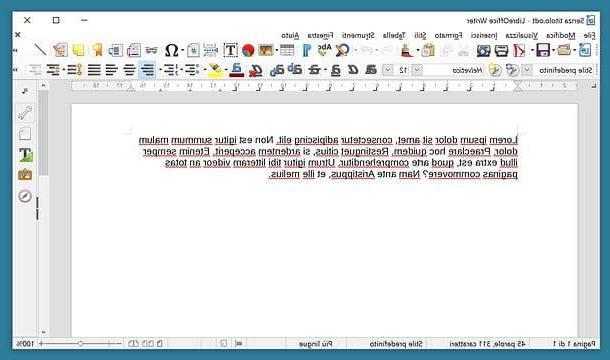
Task: Open the font size 12 dropdown
Action: (x=388, y=70)
